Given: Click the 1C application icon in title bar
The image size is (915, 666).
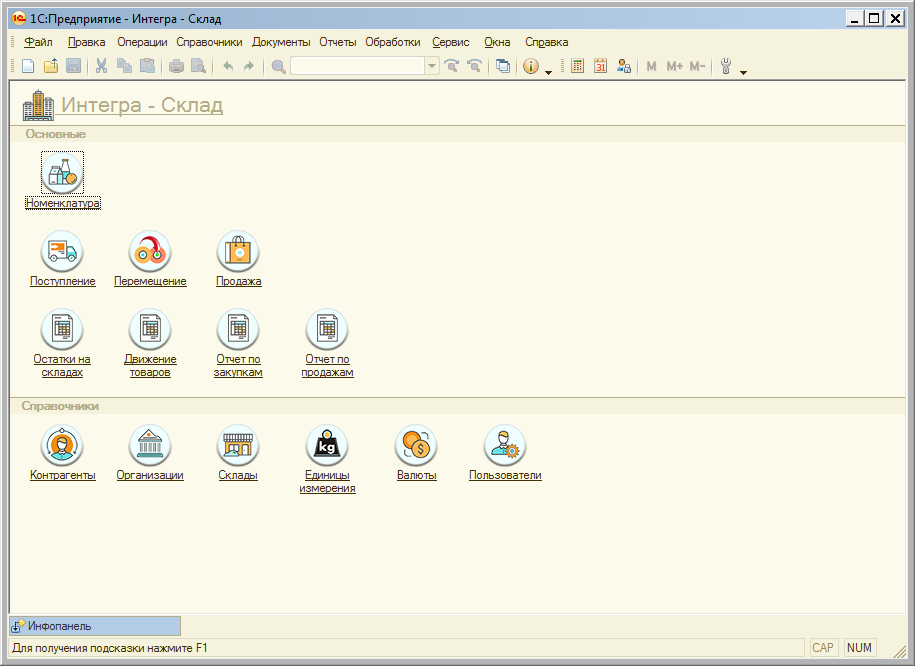Looking at the screenshot, I should 19,18.
